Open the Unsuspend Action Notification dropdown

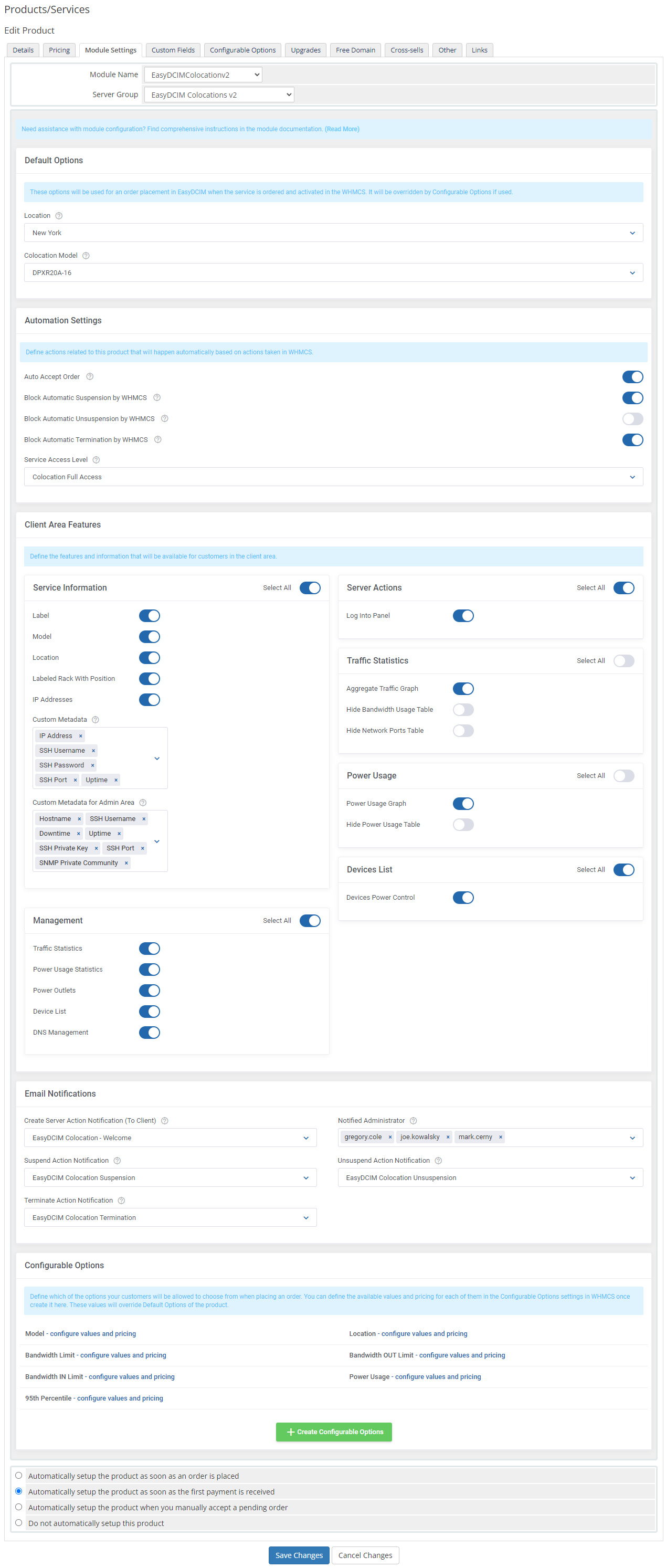(x=490, y=1177)
